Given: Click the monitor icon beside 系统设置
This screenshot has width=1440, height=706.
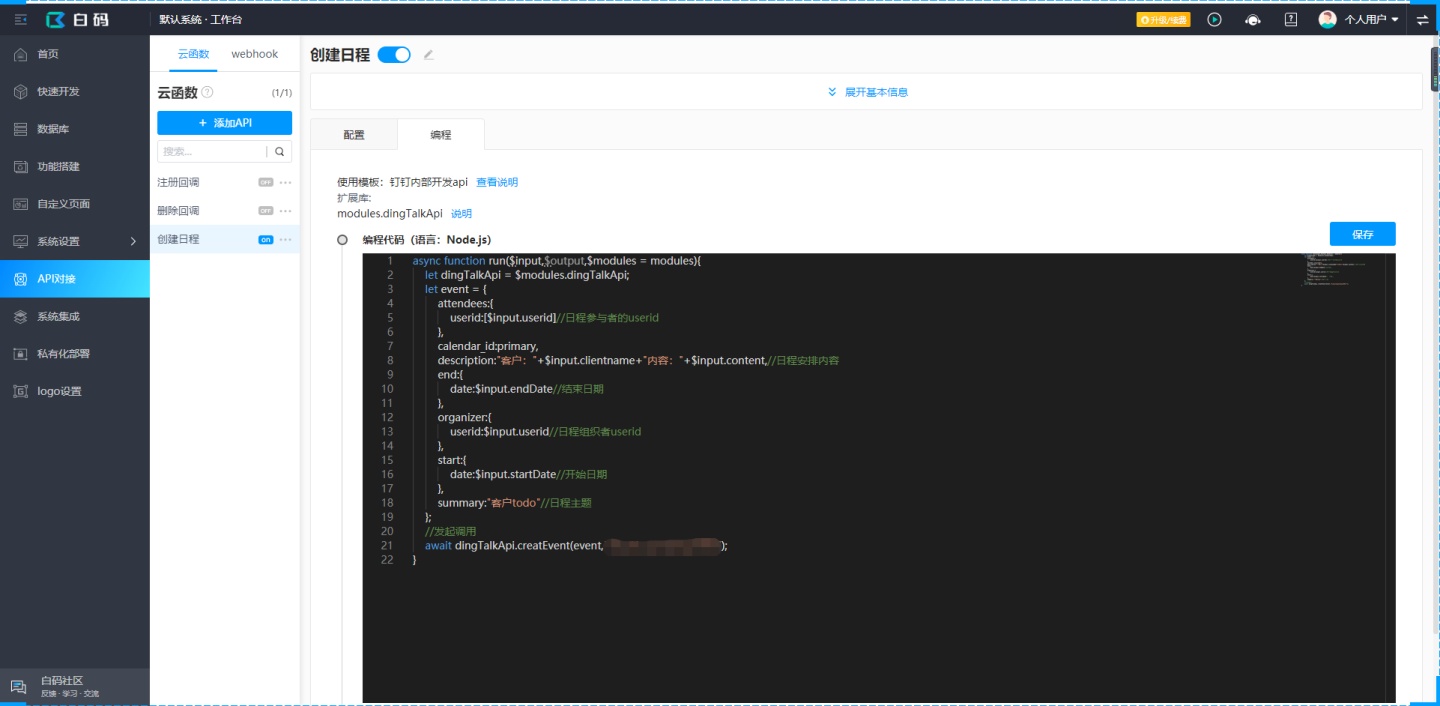Looking at the screenshot, I should point(20,241).
